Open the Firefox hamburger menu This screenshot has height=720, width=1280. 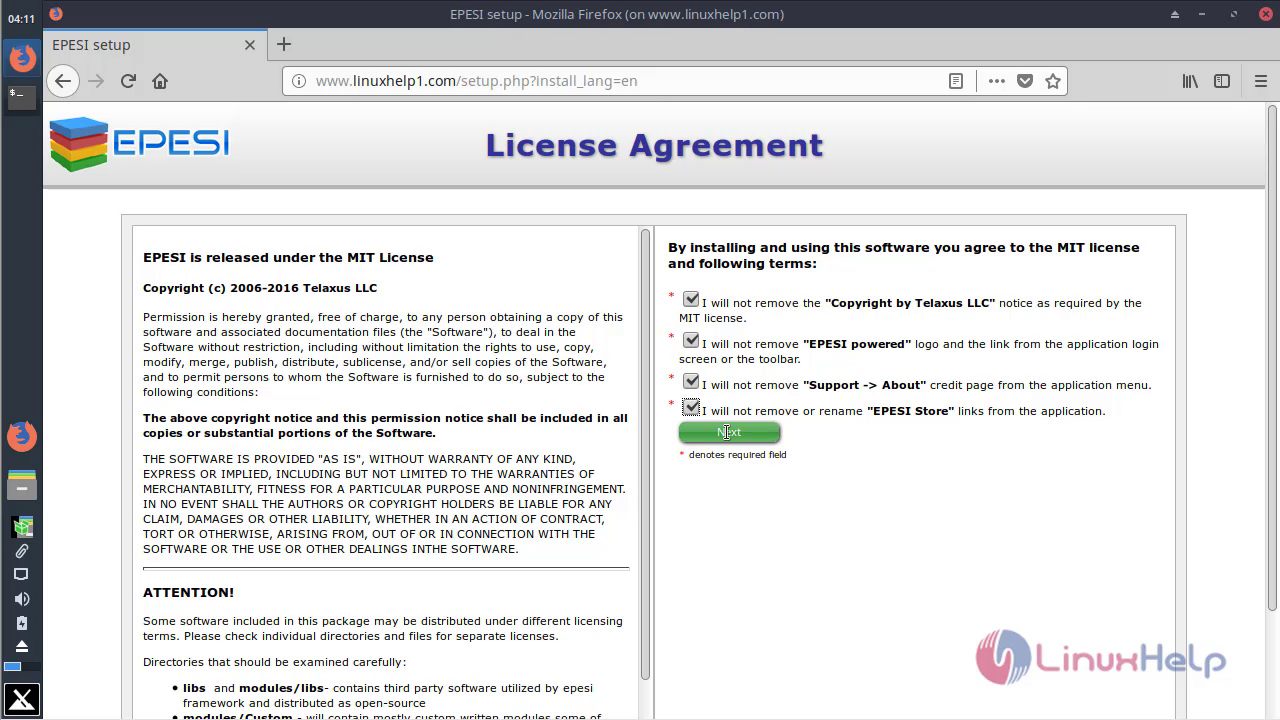pyautogui.click(x=1261, y=81)
